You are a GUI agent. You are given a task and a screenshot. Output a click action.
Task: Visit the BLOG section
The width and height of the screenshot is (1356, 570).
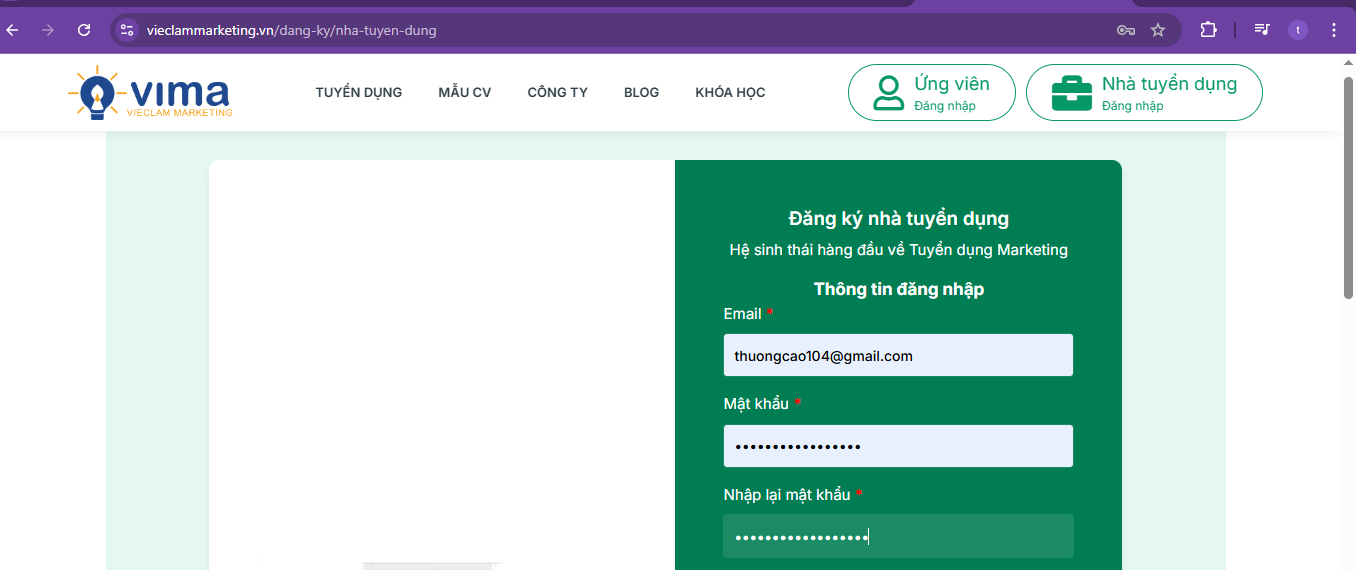coord(641,93)
